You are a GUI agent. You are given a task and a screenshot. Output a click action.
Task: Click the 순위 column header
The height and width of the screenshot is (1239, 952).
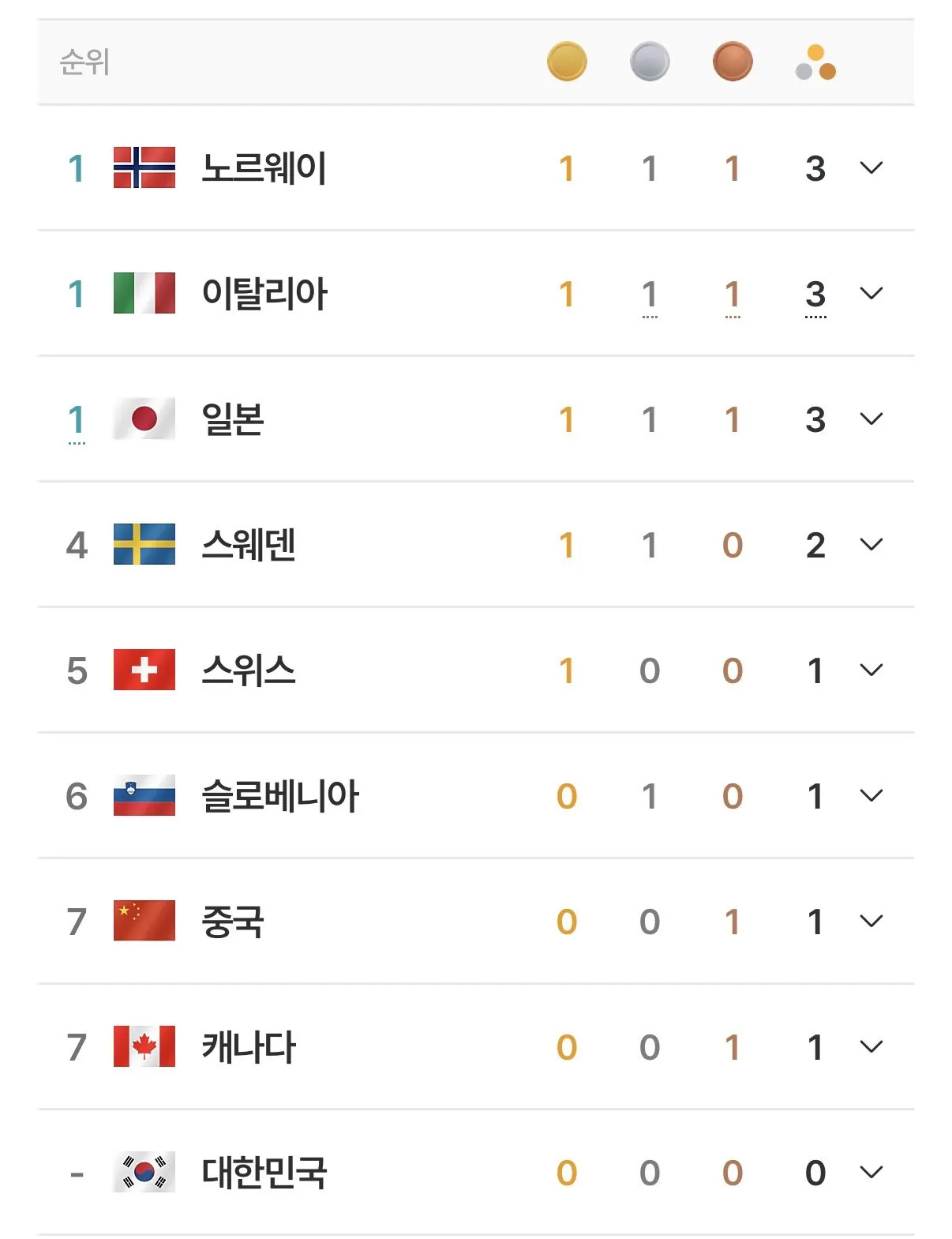click(x=84, y=62)
